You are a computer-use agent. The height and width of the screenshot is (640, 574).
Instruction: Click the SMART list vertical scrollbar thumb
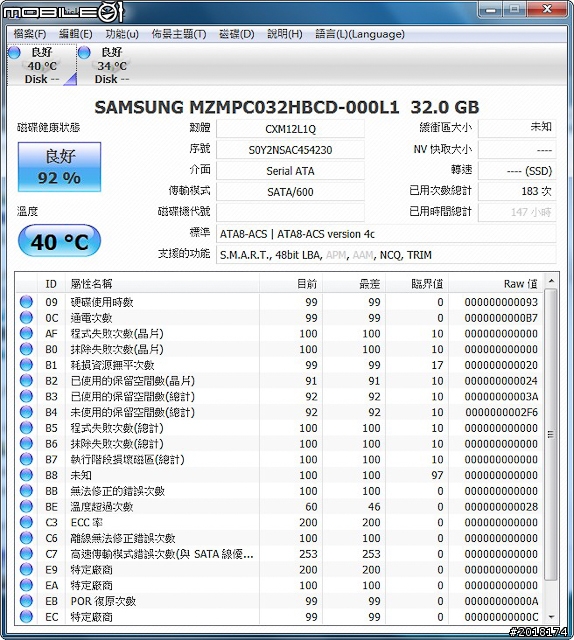click(551, 434)
